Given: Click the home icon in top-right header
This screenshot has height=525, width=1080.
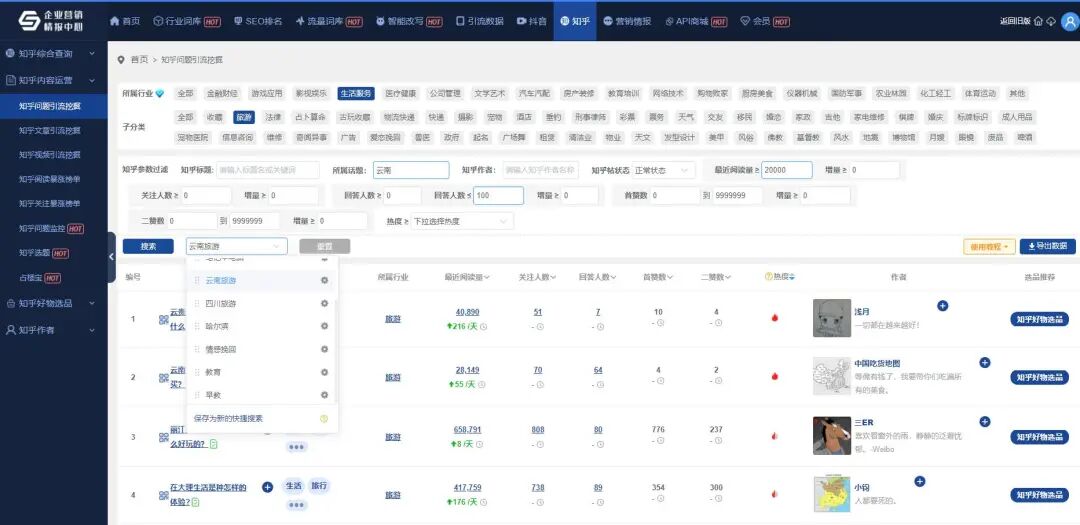Looking at the screenshot, I should click(1038, 21).
